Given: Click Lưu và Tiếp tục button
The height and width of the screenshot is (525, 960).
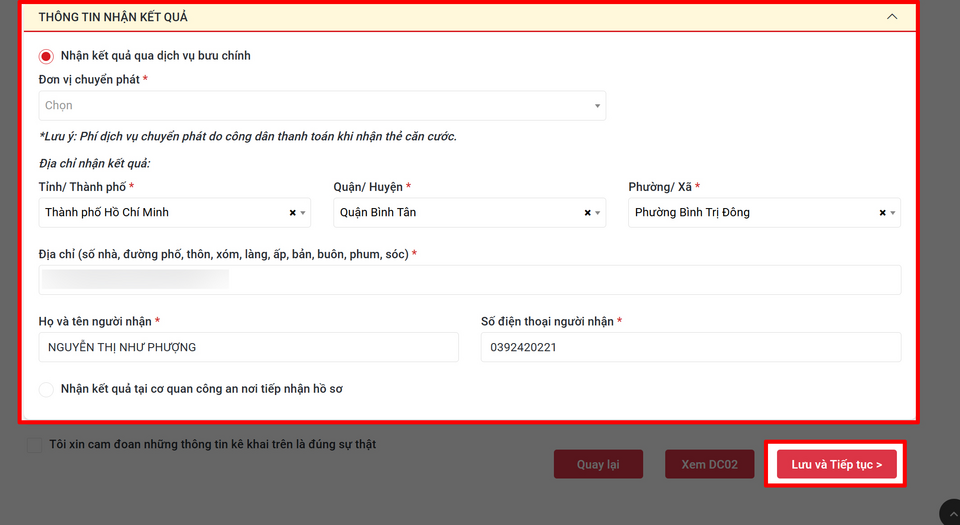Looking at the screenshot, I should point(836,465).
